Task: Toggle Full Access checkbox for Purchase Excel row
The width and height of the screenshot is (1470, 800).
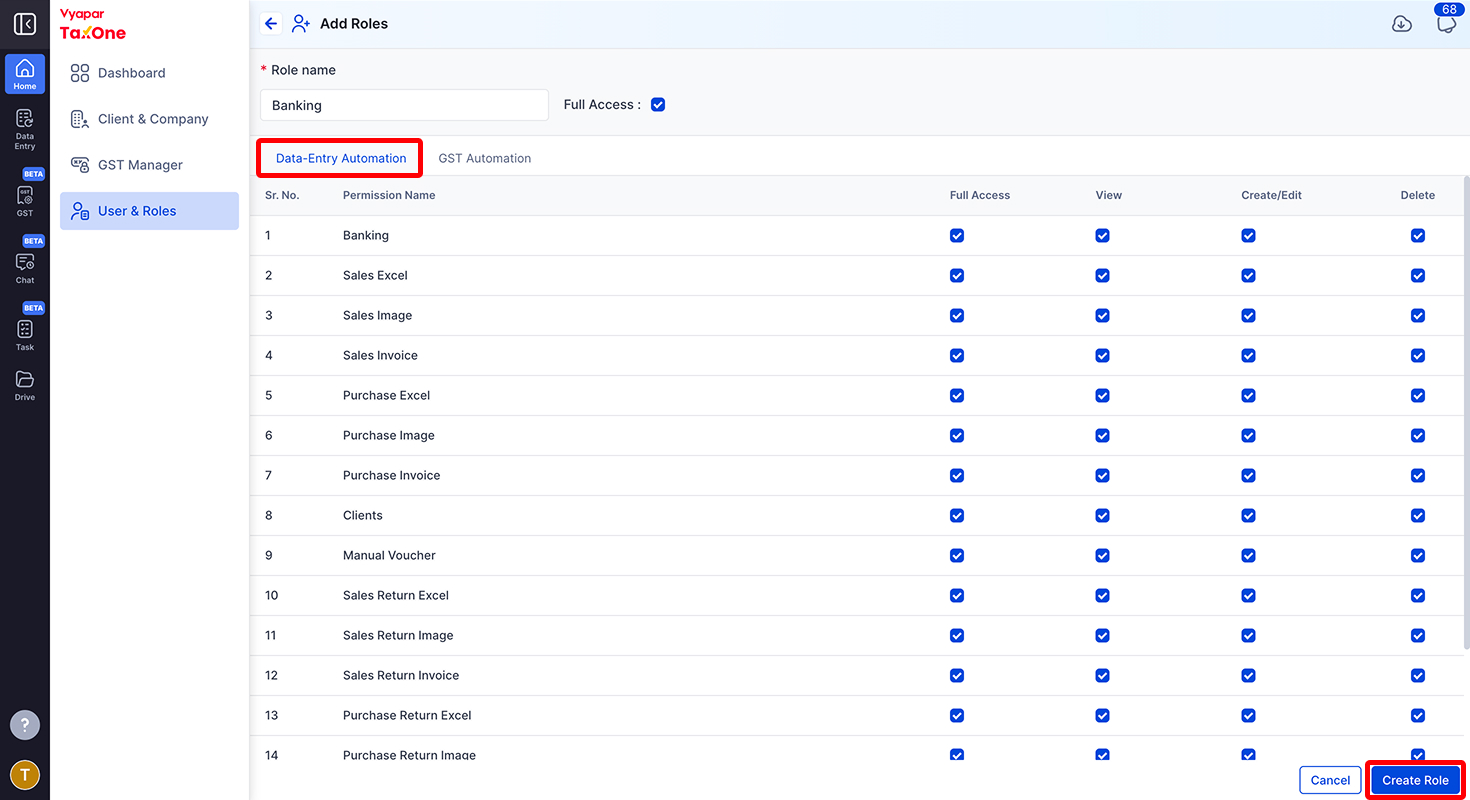Action: click(x=957, y=395)
